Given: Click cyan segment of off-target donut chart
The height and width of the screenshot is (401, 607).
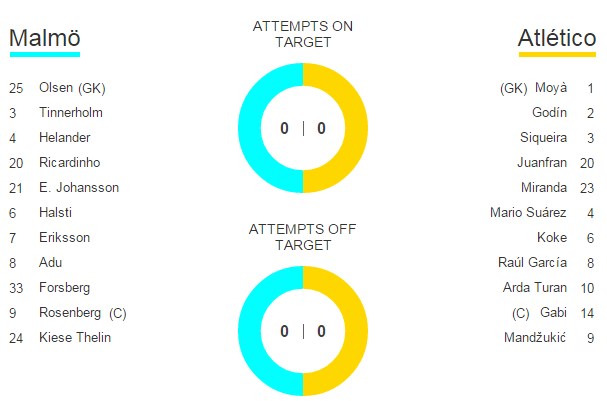Looking at the screenshot, I should 249,331.
